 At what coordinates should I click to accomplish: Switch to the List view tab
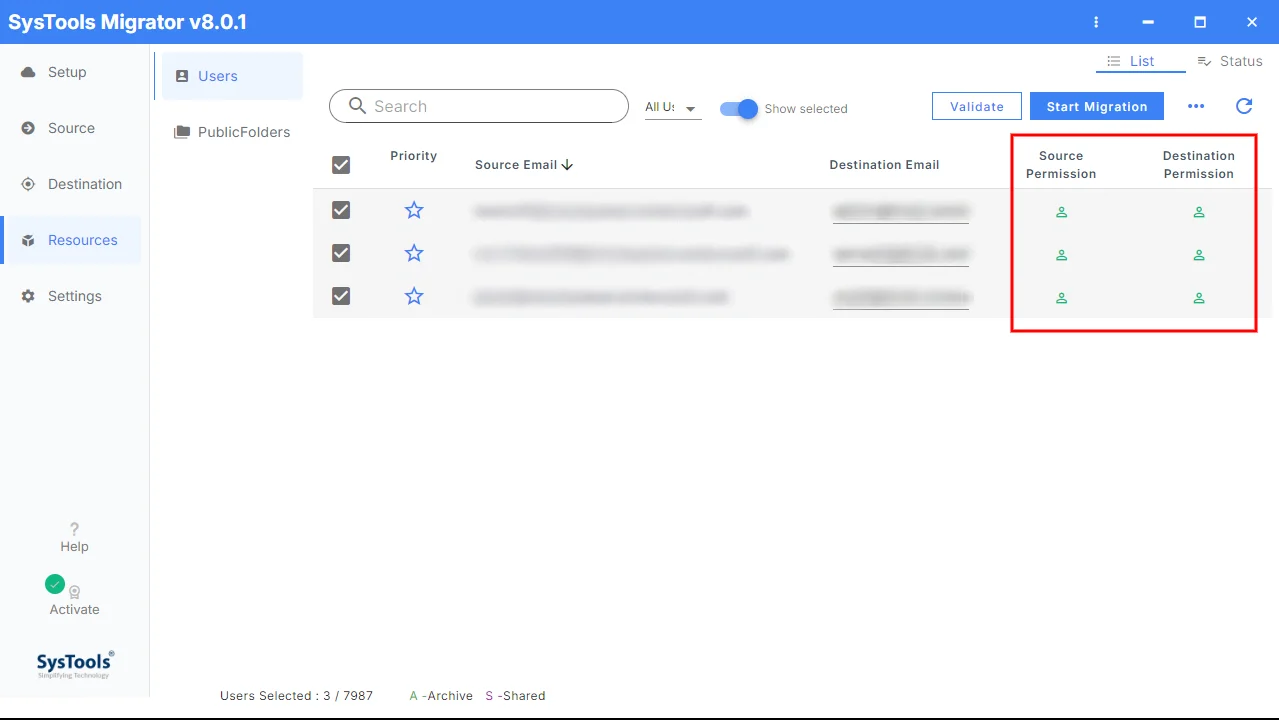(x=1141, y=61)
